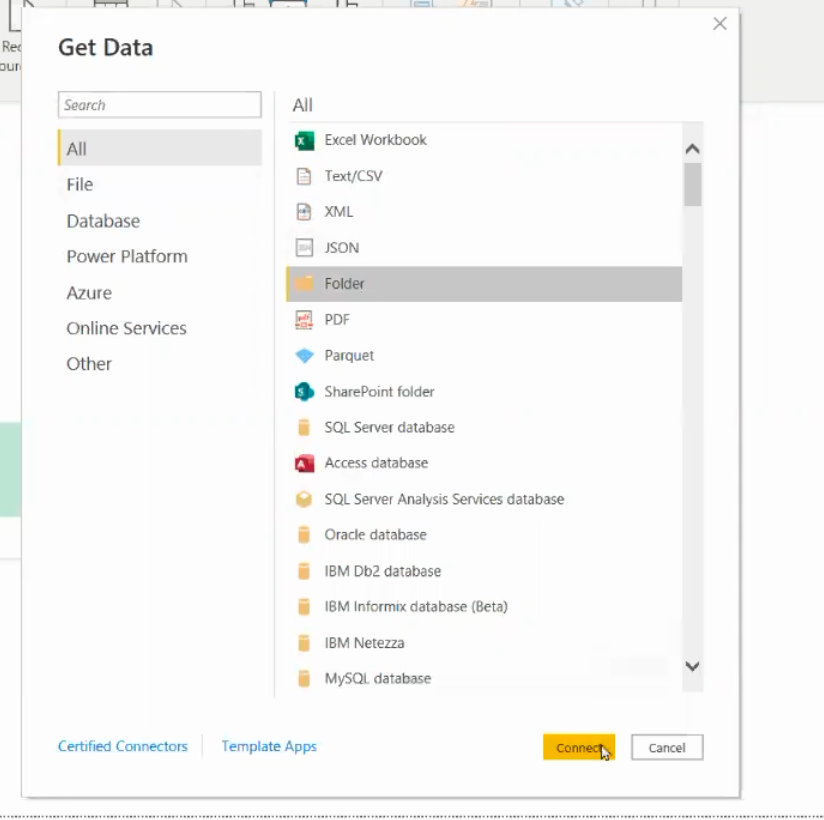Select the IBM Db2 database label
Image resolution: width=824 pixels, height=820 pixels.
(383, 571)
